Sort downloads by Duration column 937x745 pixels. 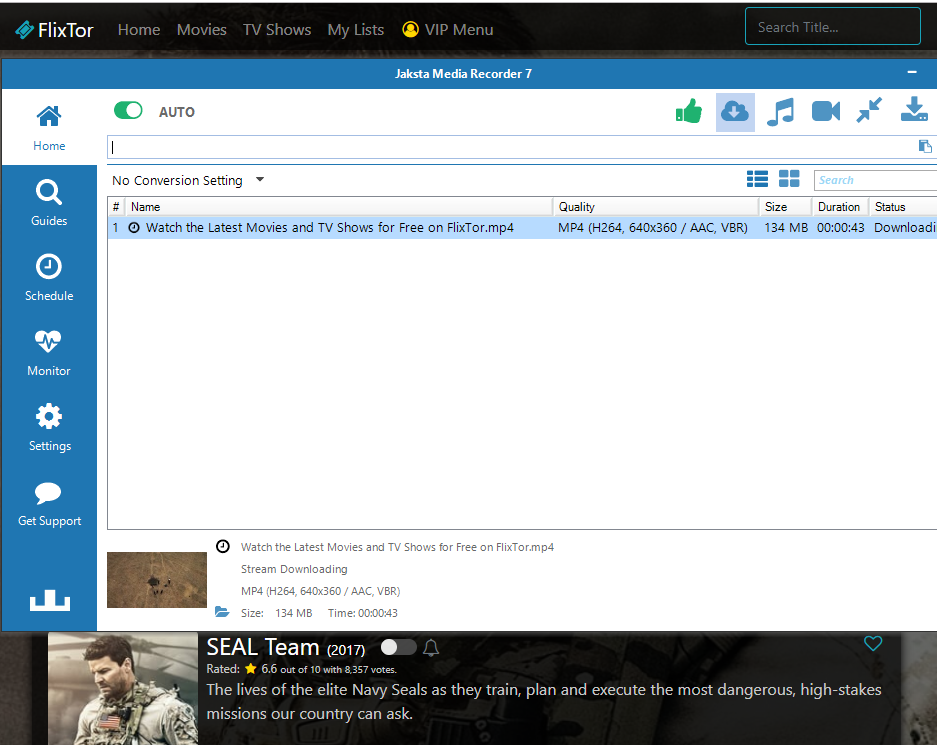click(840, 207)
